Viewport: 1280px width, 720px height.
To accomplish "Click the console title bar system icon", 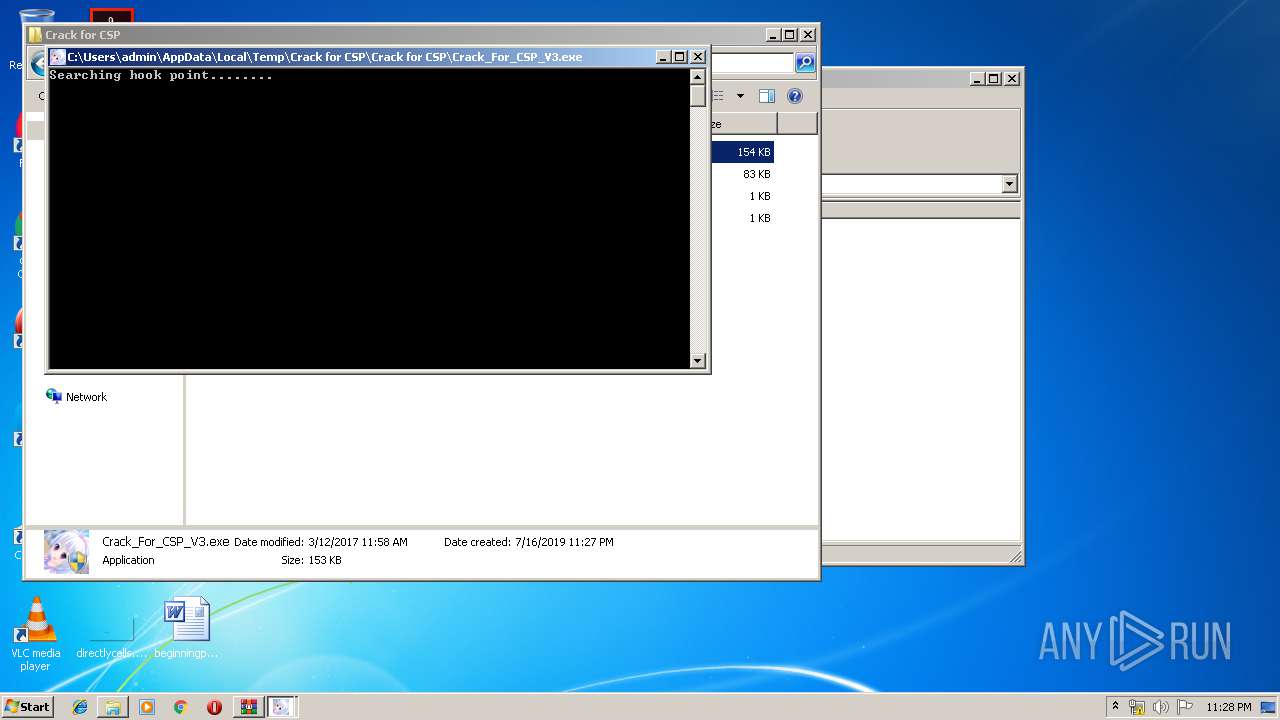I will point(57,57).
